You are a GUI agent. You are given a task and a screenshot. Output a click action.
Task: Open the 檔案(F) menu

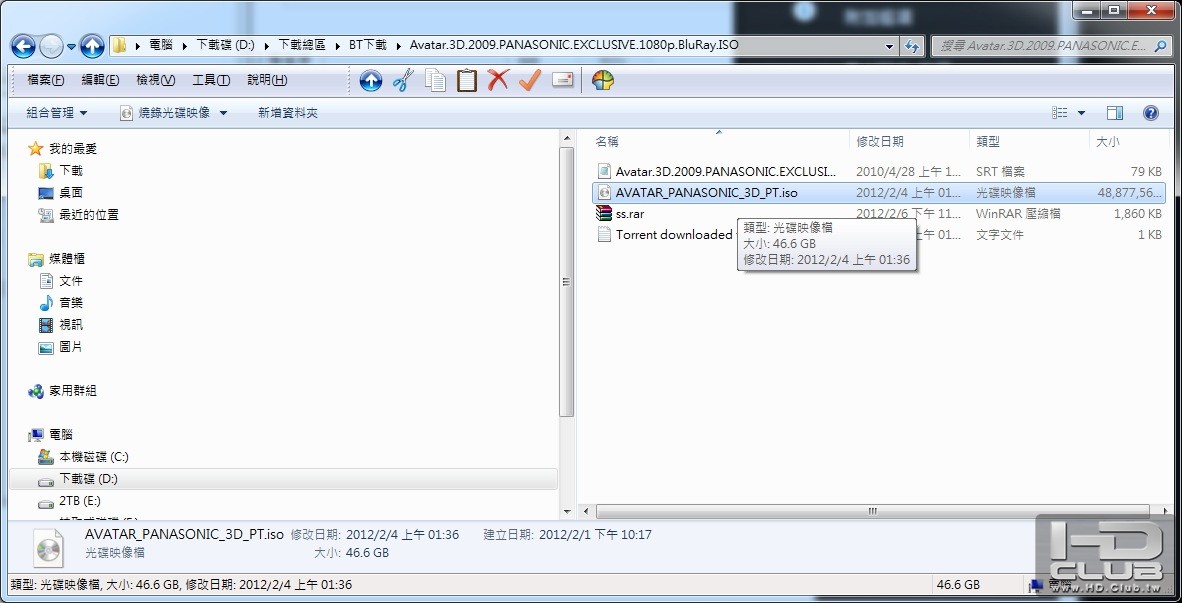click(45, 80)
